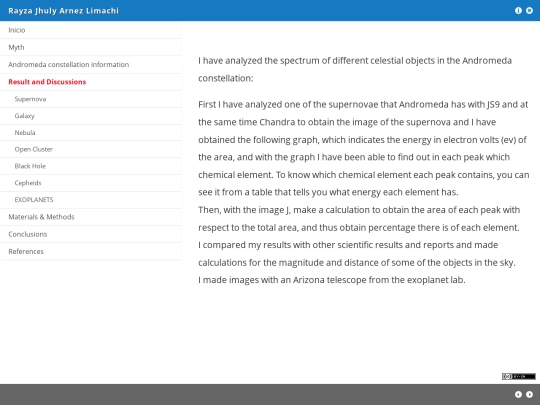The height and width of the screenshot is (405, 540).
Task: Go to previous page arrow in footer
Action: (518, 395)
